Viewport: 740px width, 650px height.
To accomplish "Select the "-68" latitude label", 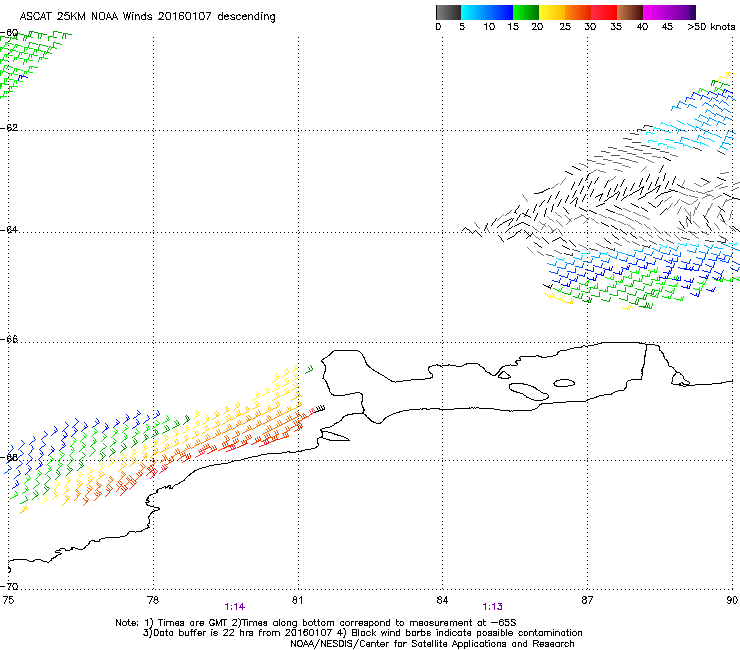I will click(9, 458).
